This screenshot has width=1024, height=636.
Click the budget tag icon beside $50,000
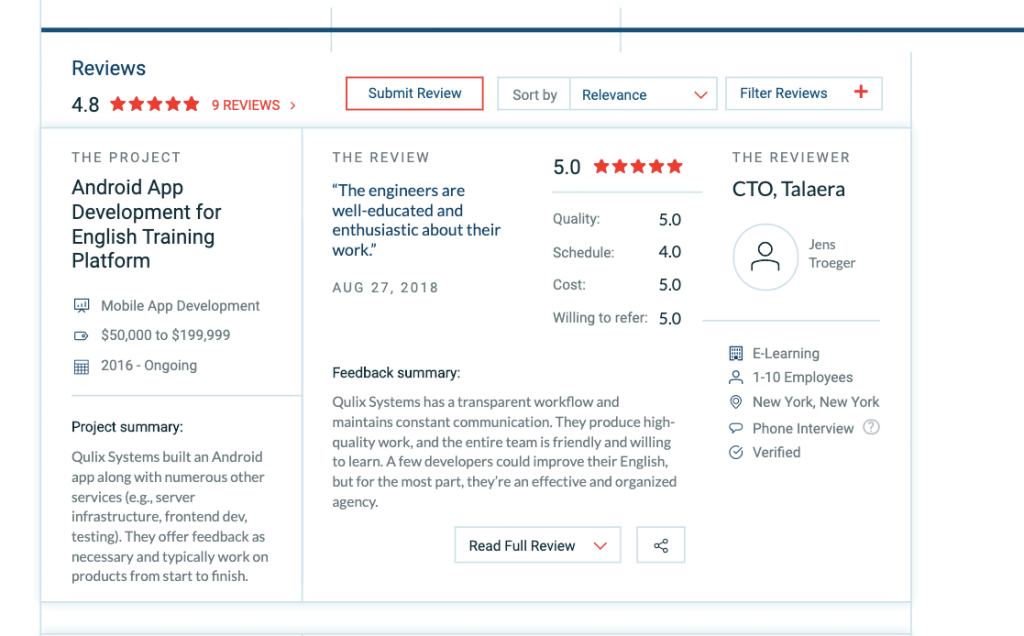coord(82,336)
